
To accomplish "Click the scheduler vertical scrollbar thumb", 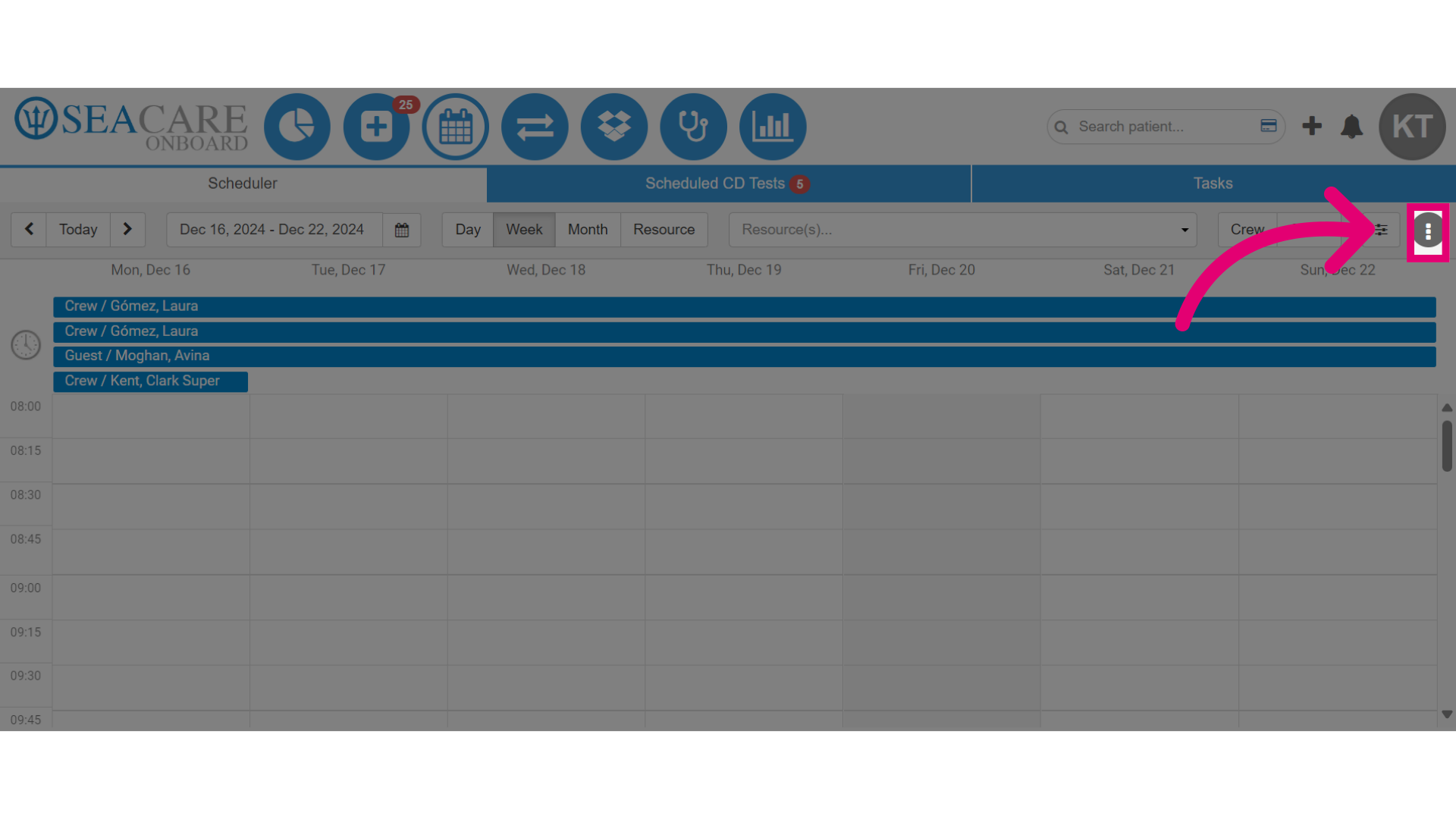I will 1447,446.
